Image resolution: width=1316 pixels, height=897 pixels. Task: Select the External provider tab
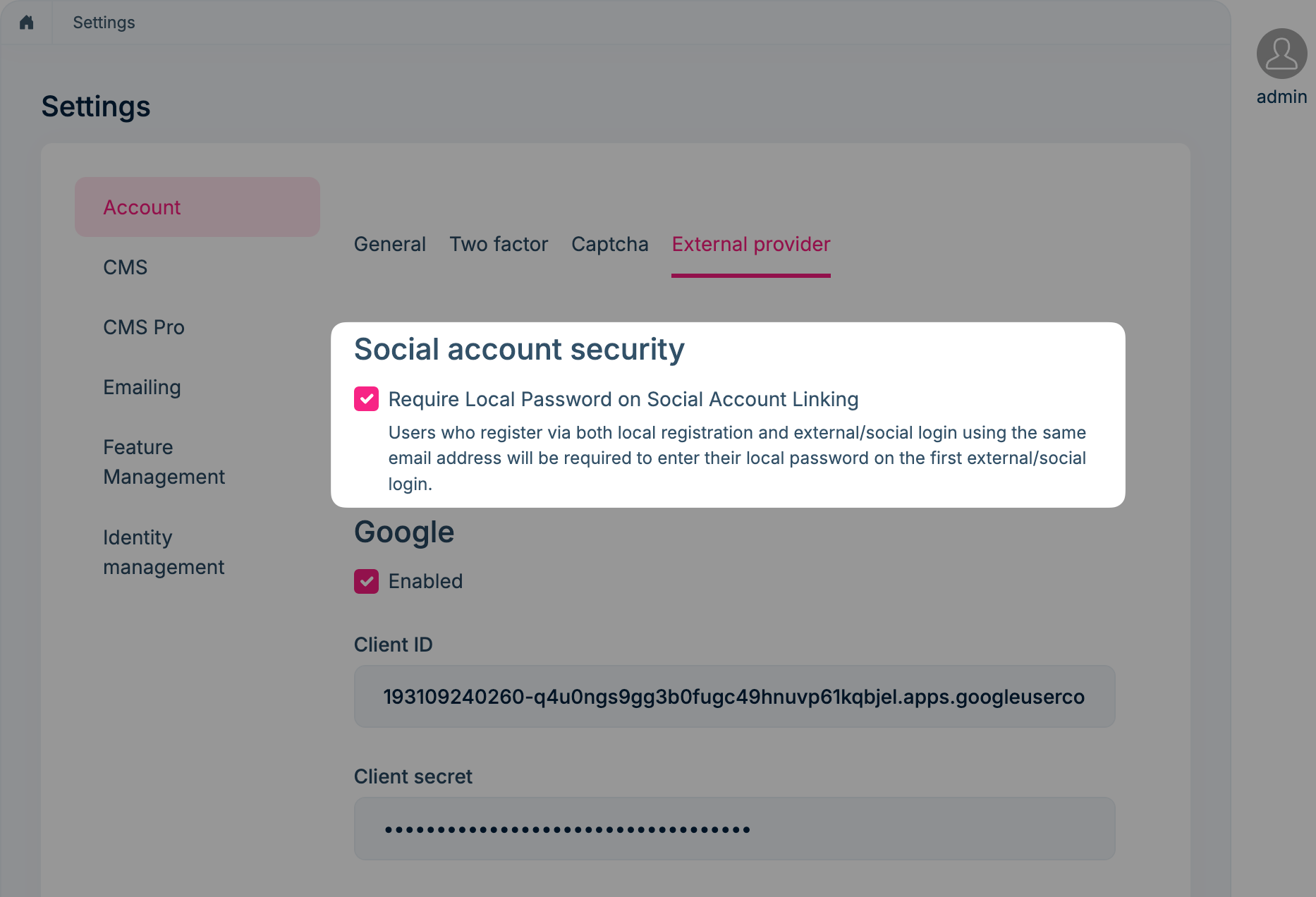[x=750, y=244]
